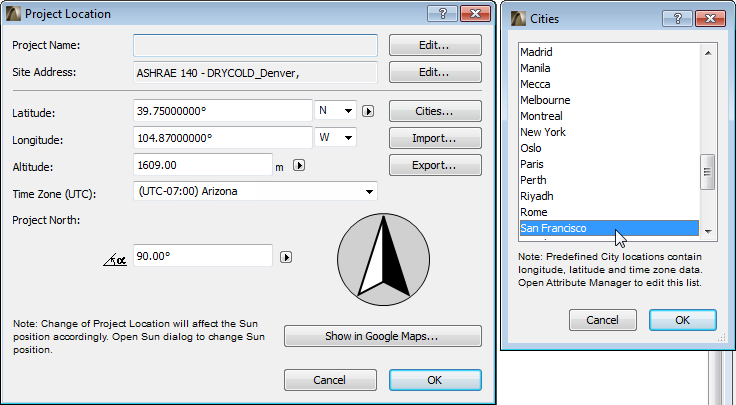
Task: Open the Cities list button
Action: [435, 111]
